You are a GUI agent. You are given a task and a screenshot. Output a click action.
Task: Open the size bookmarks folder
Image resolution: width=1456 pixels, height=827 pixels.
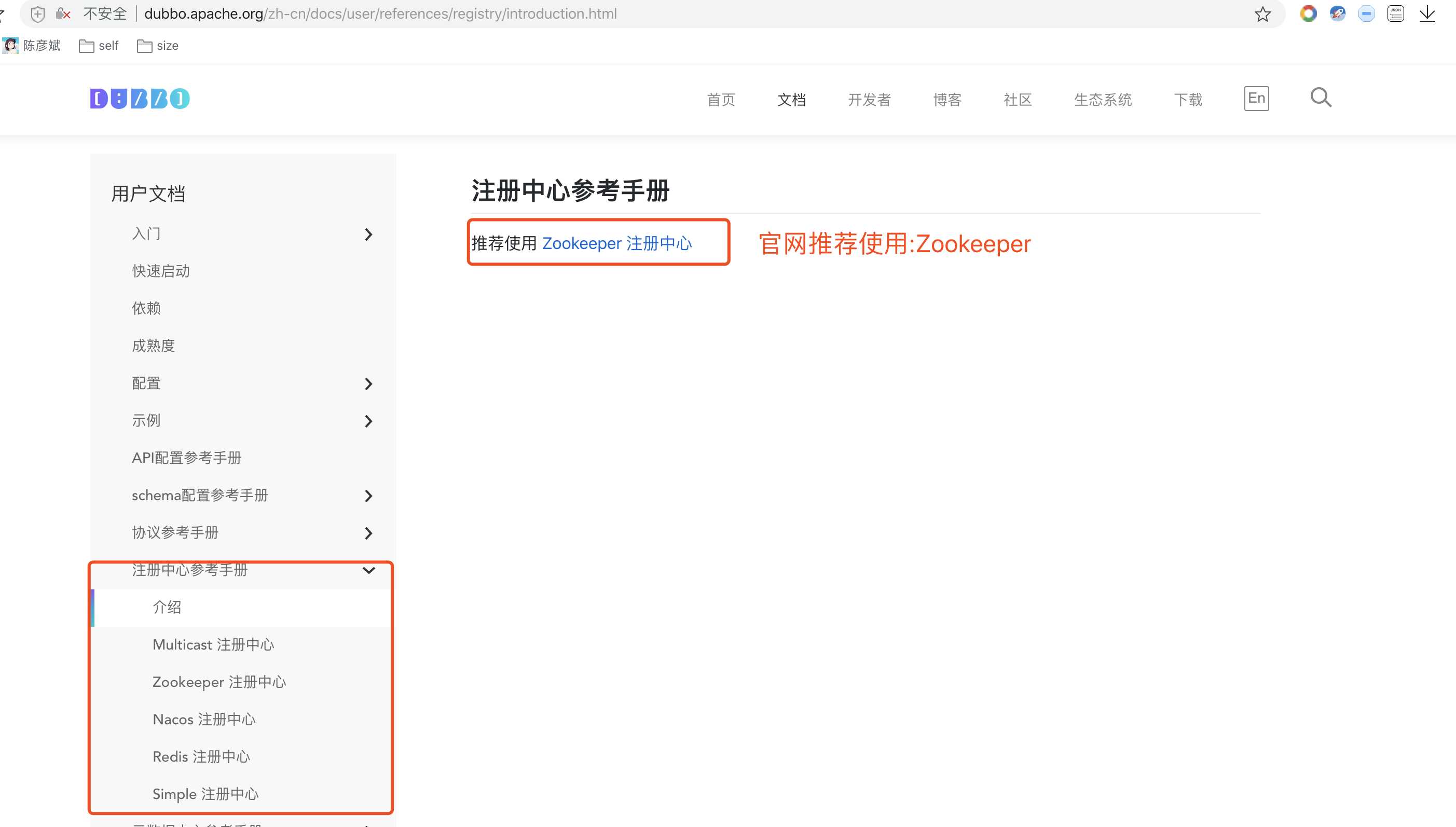158,46
